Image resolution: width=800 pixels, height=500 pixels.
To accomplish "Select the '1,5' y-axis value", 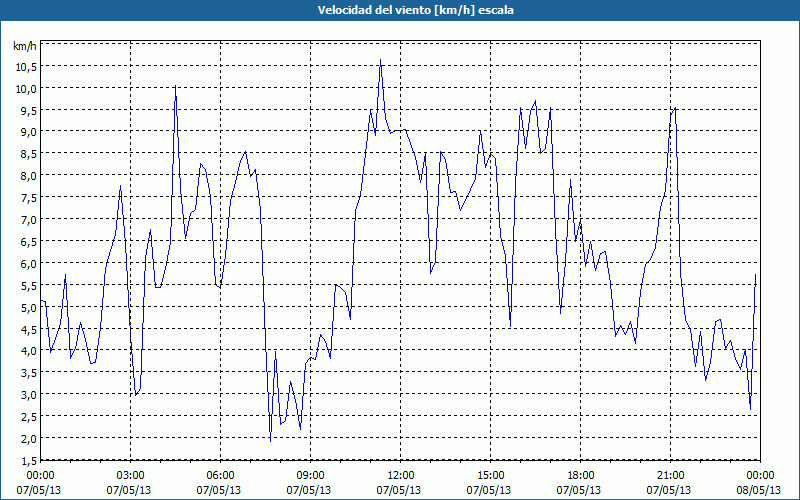I will (x=29, y=463).
